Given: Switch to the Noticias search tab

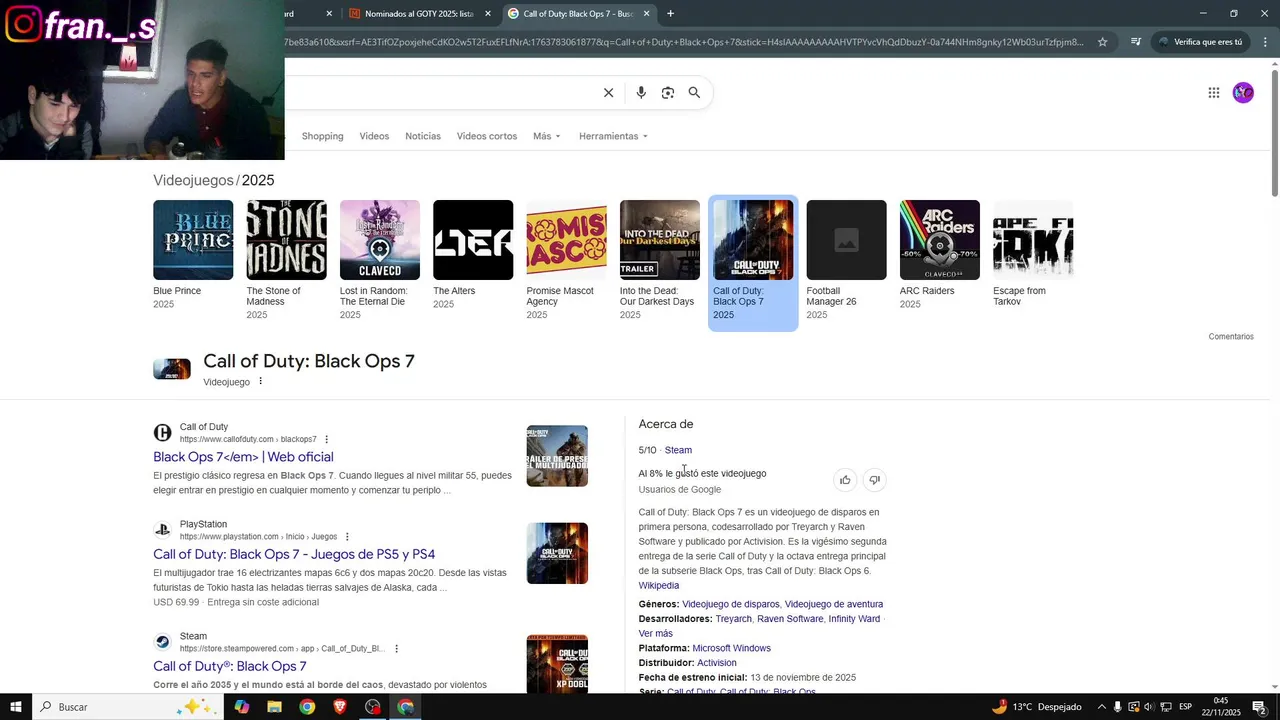Looking at the screenshot, I should 423,136.
